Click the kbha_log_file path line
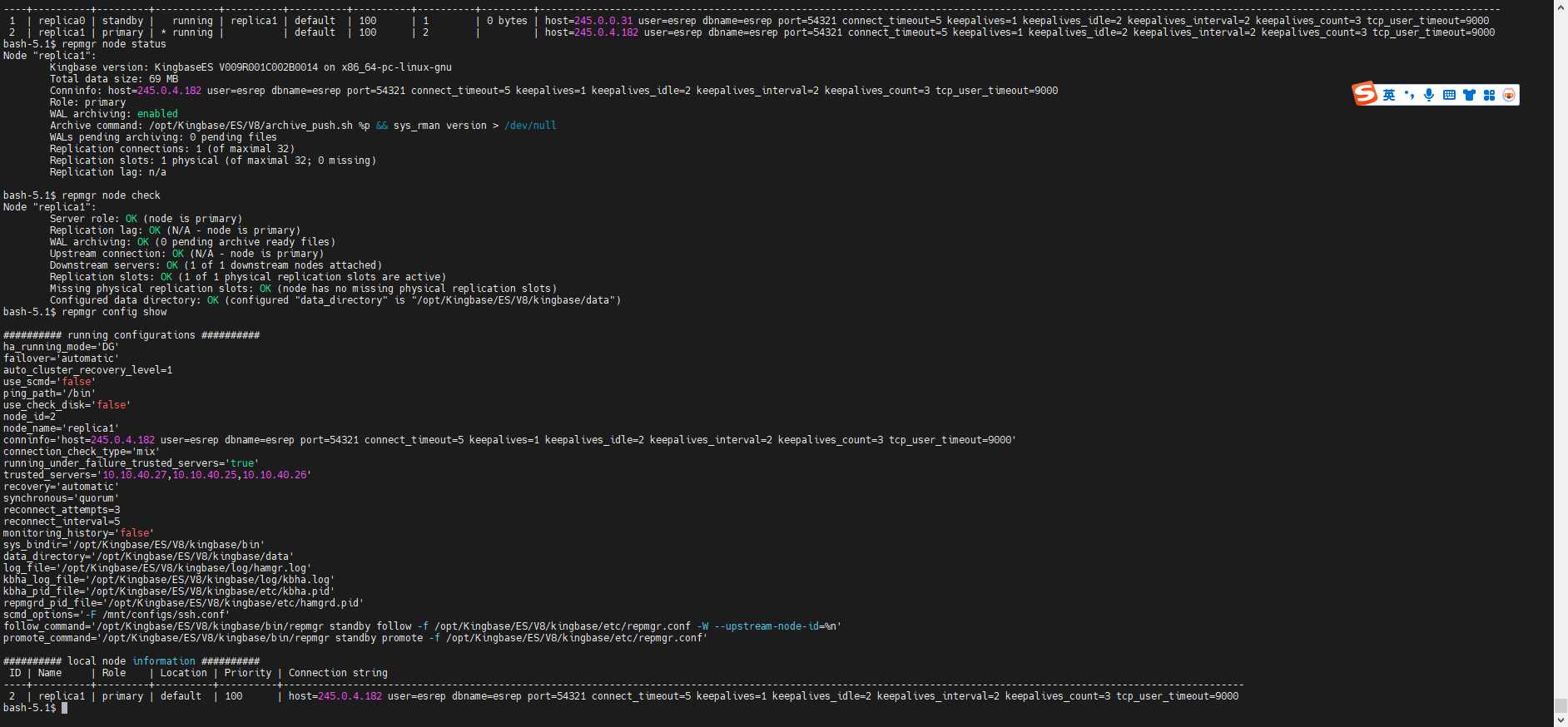Screen dimensions: 1568x727 pyautogui.click(x=169, y=580)
